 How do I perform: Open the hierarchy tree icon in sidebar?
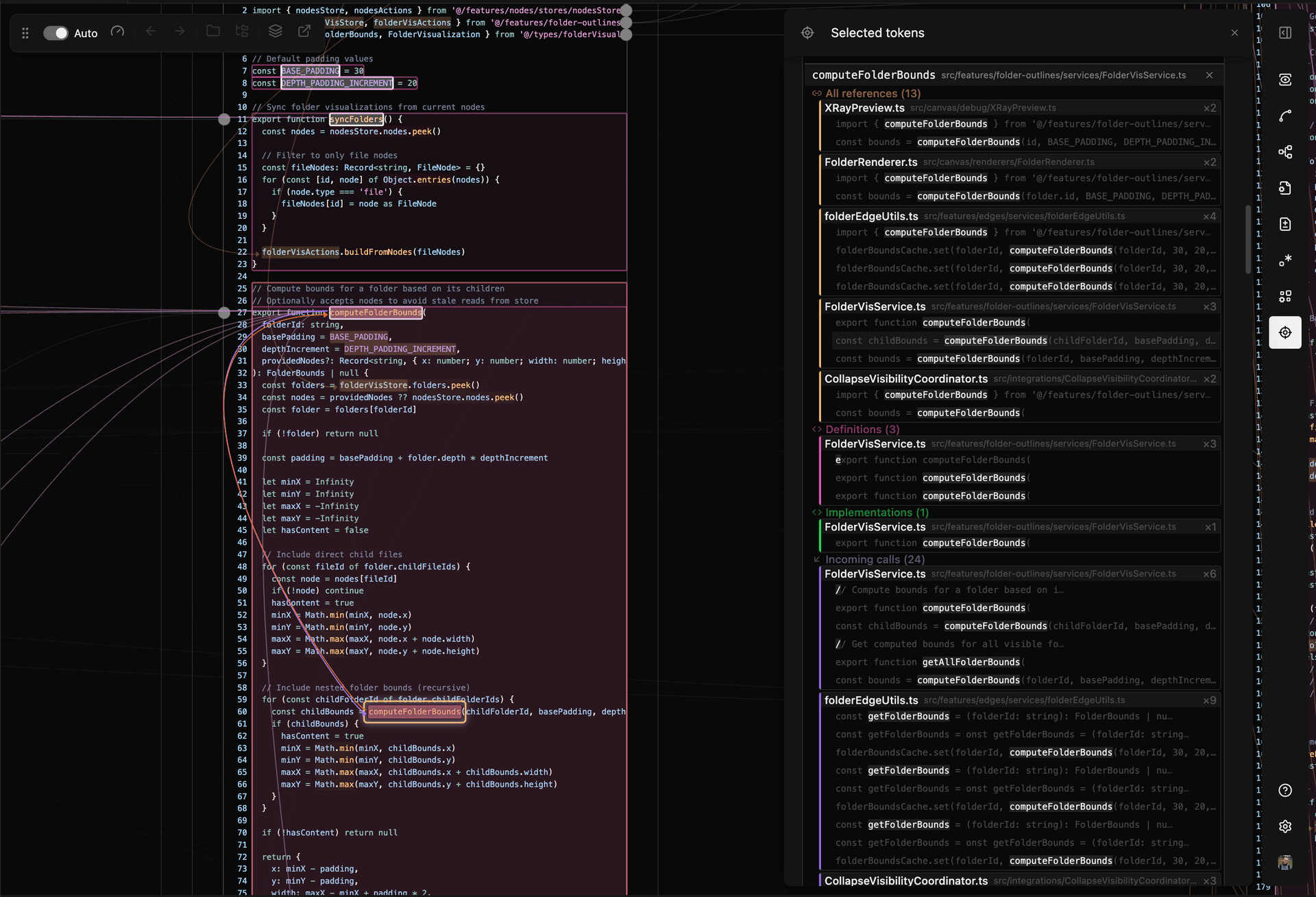click(x=1285, y=151)
